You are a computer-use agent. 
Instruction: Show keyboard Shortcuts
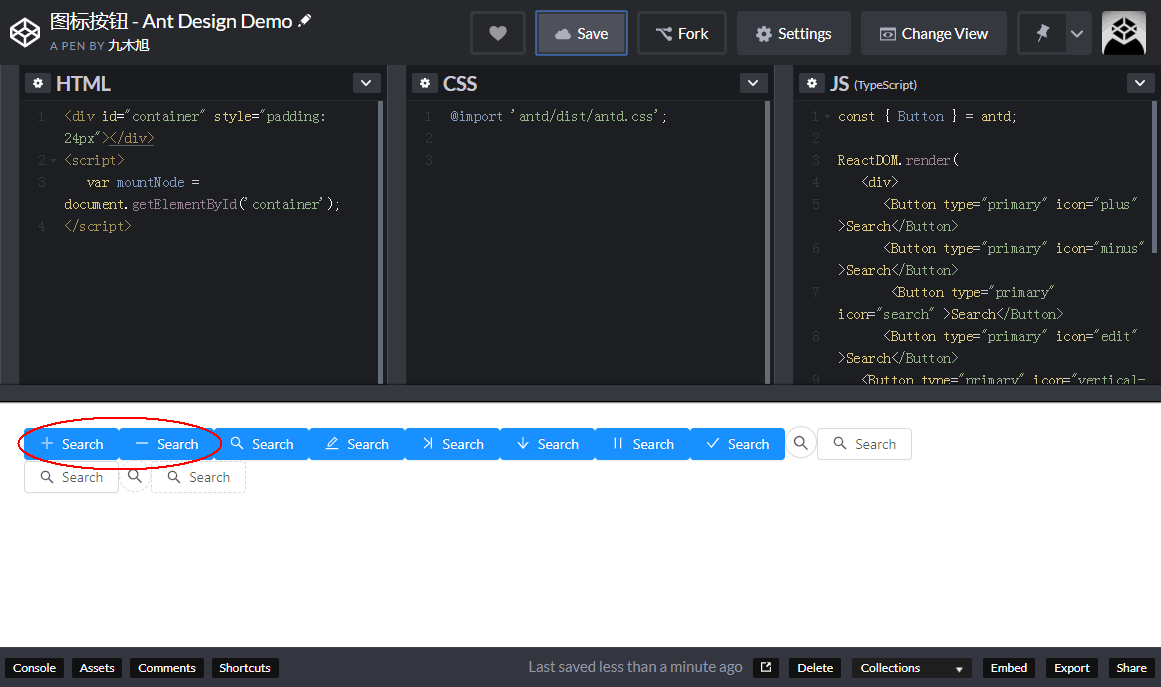(x=245, y=668)
